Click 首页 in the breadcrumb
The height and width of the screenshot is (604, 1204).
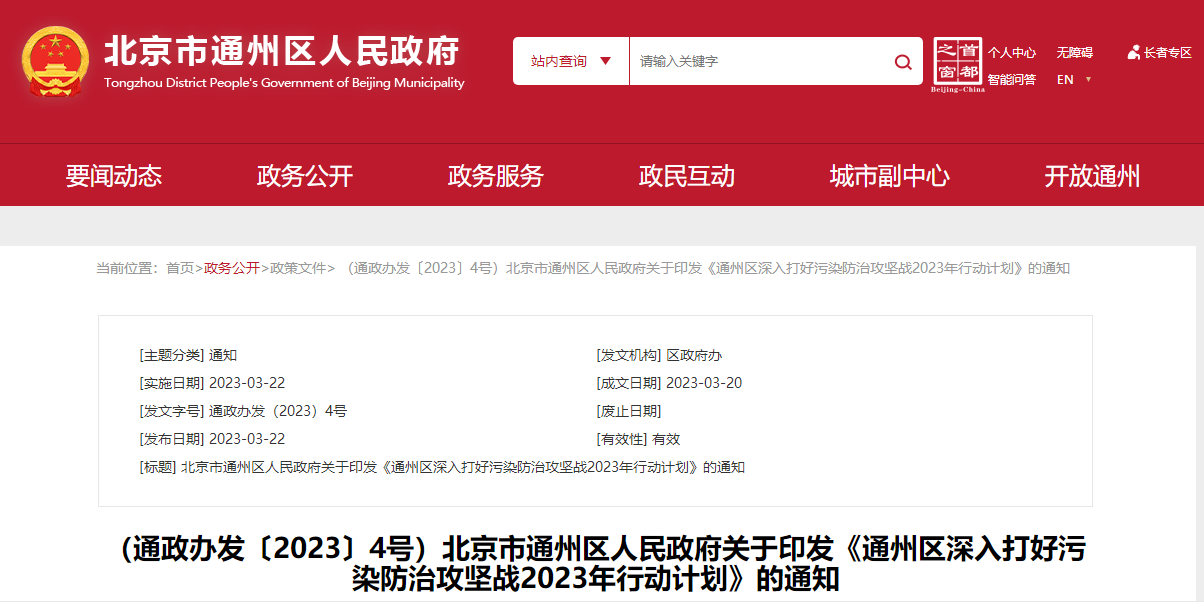[180, 268]
